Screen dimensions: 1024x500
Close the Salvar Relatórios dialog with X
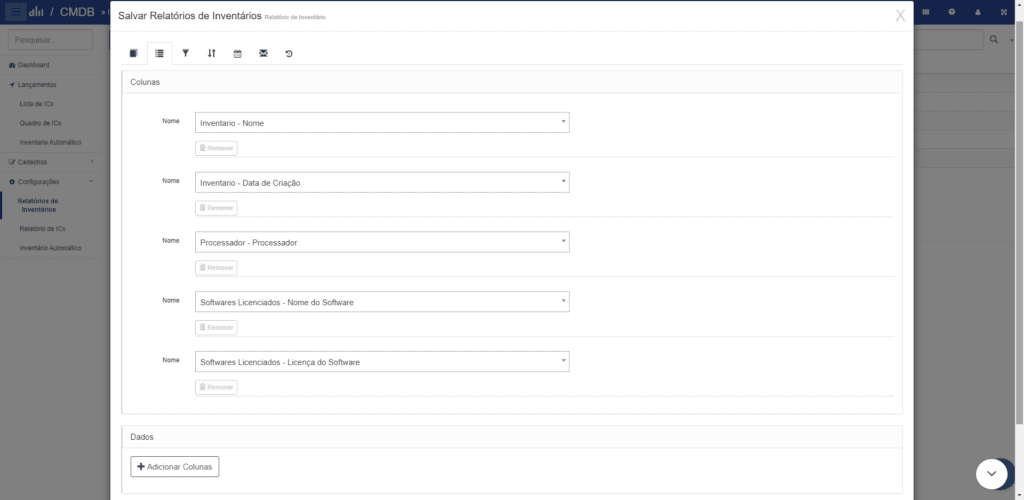click(x=900, y=16)
